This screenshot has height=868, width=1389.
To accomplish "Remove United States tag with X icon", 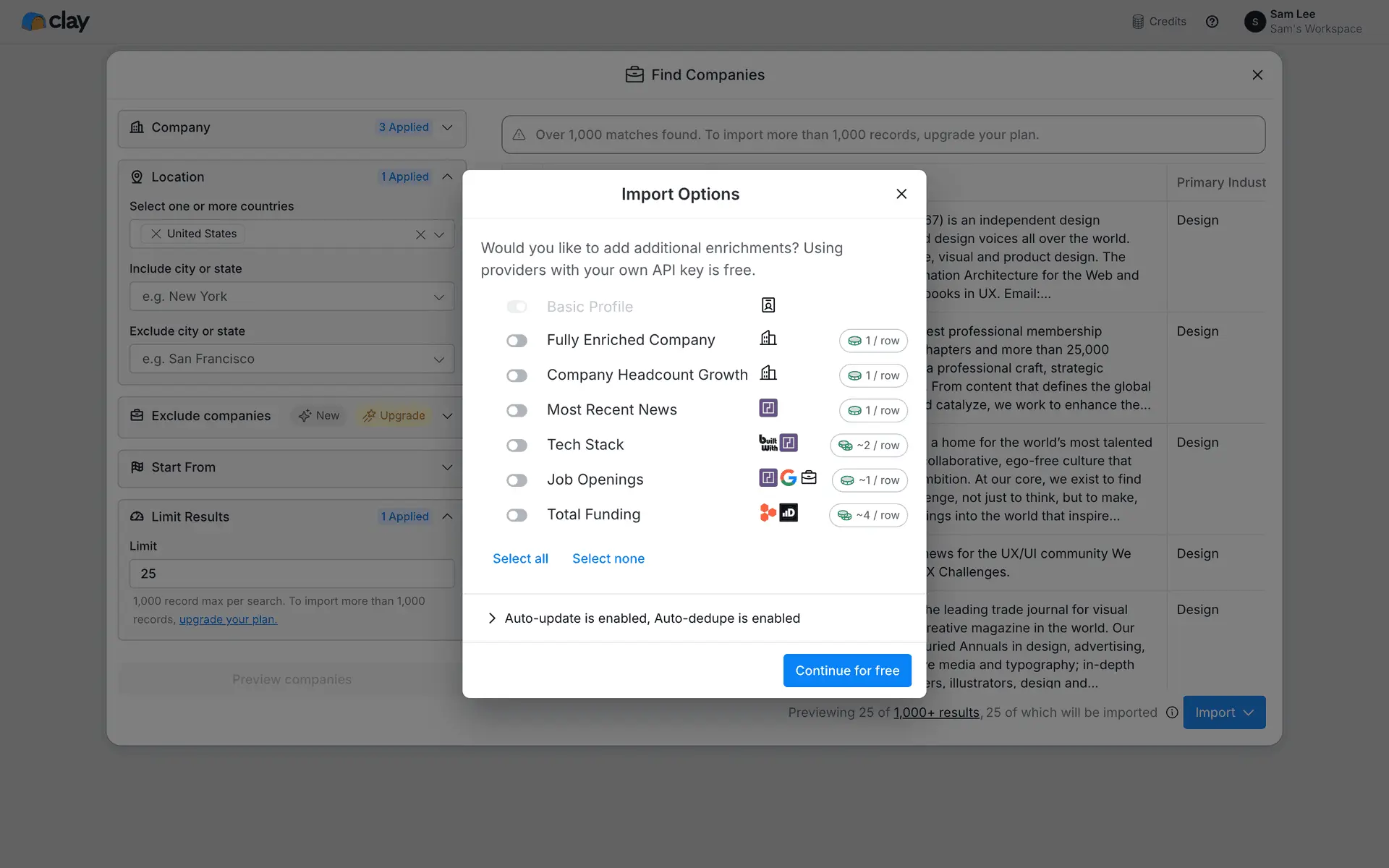I will (x=156, y=234).
